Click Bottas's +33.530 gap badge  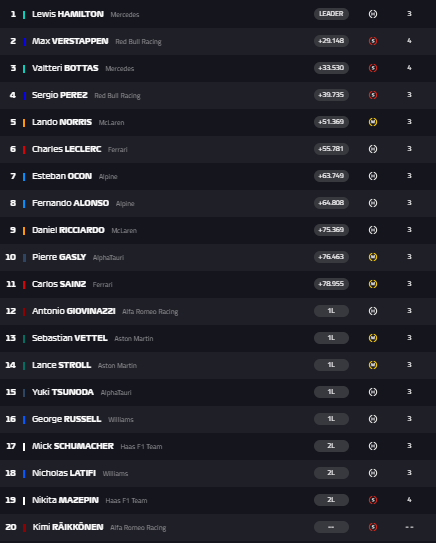[x=331, y=68]
